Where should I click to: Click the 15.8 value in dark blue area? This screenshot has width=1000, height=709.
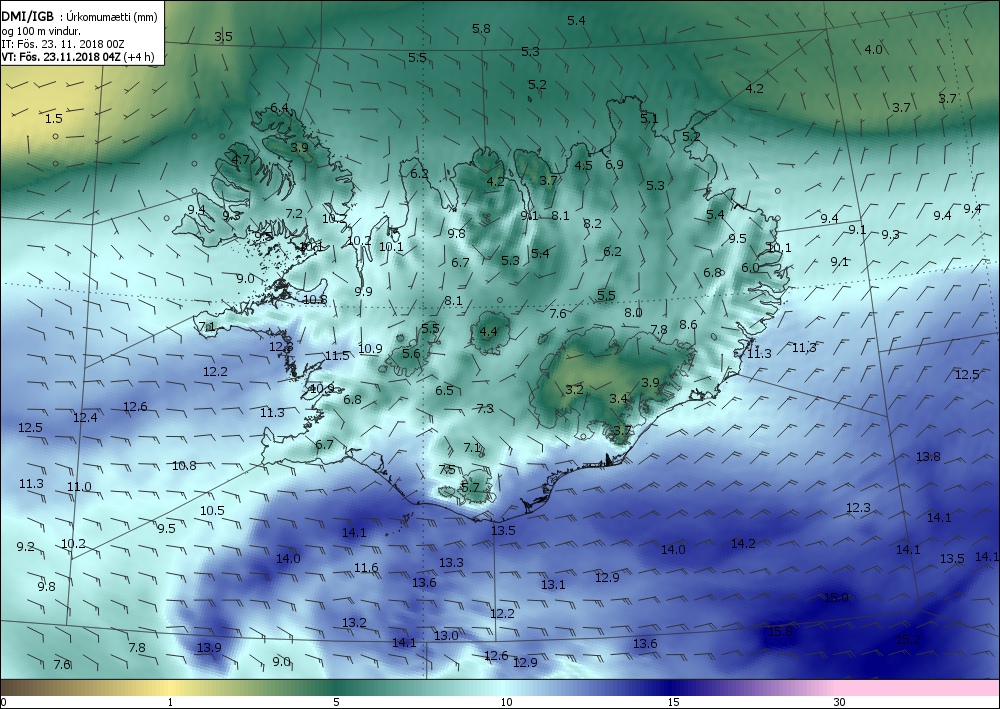(x=780, y=632)
